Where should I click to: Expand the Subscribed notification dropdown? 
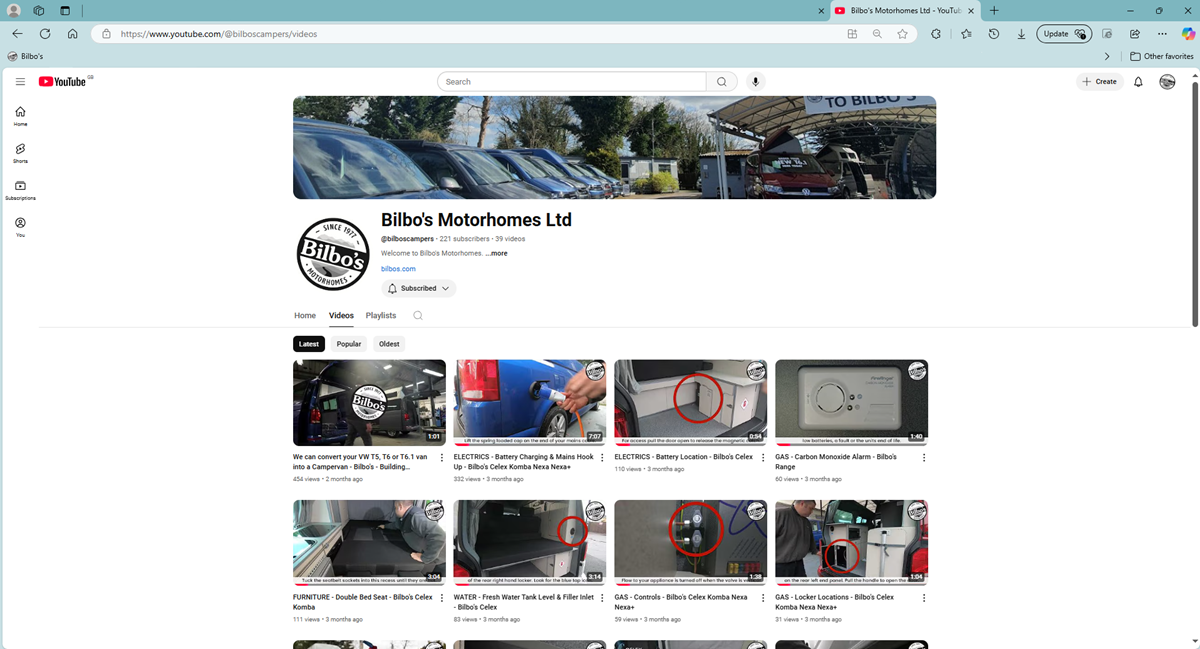pos(418,288)
